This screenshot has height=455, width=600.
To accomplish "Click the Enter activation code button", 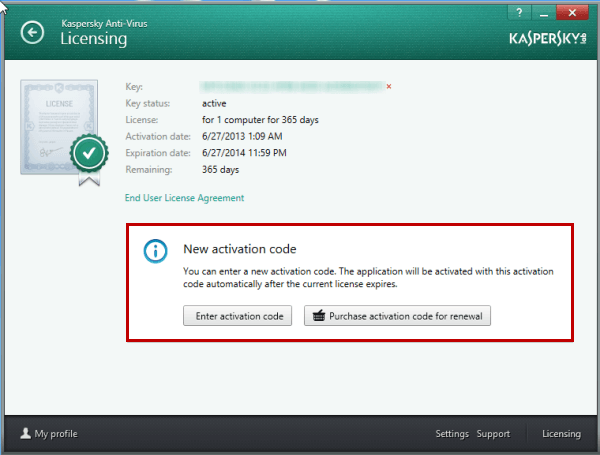I will click(x=238, y=316).
